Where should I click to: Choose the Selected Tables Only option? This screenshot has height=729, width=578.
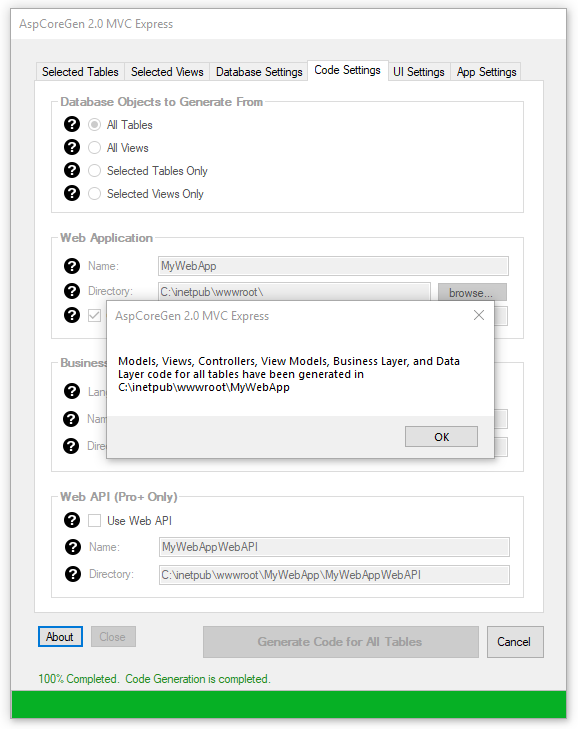point(94,171)
